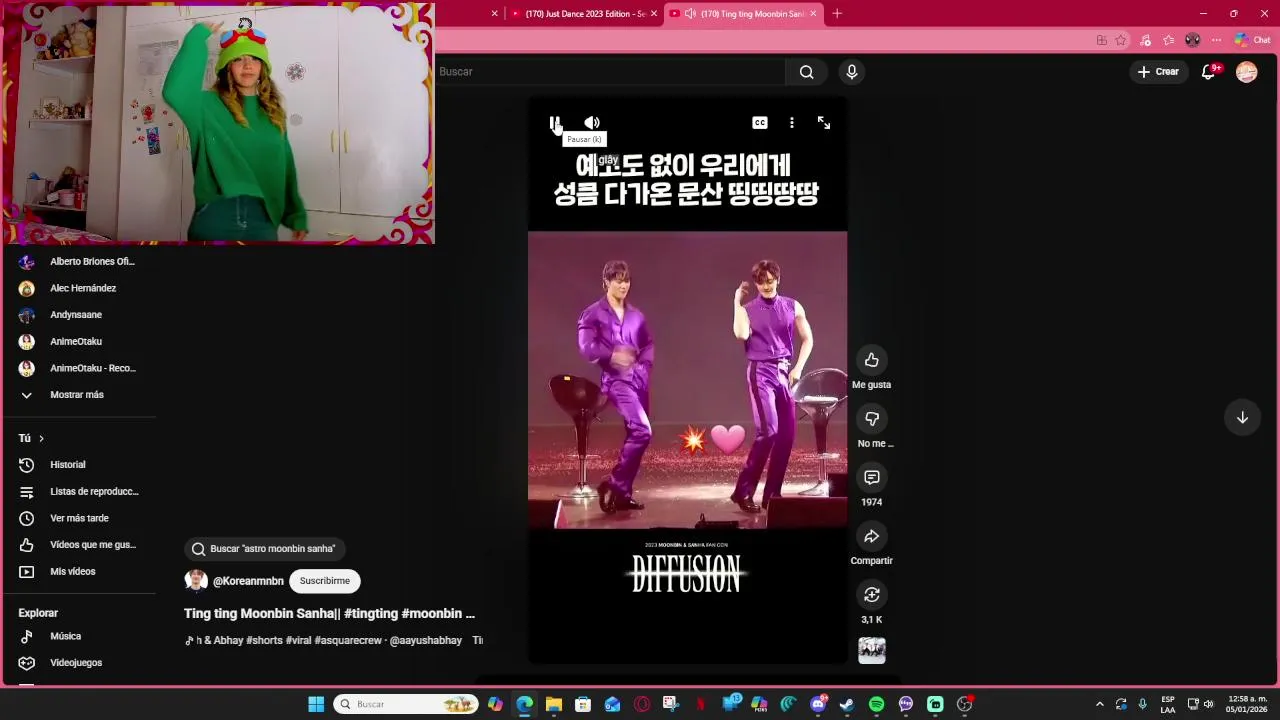Switch ESP LAA keyboard language
Screen dimensions: 1280x720
(1168, 704)
